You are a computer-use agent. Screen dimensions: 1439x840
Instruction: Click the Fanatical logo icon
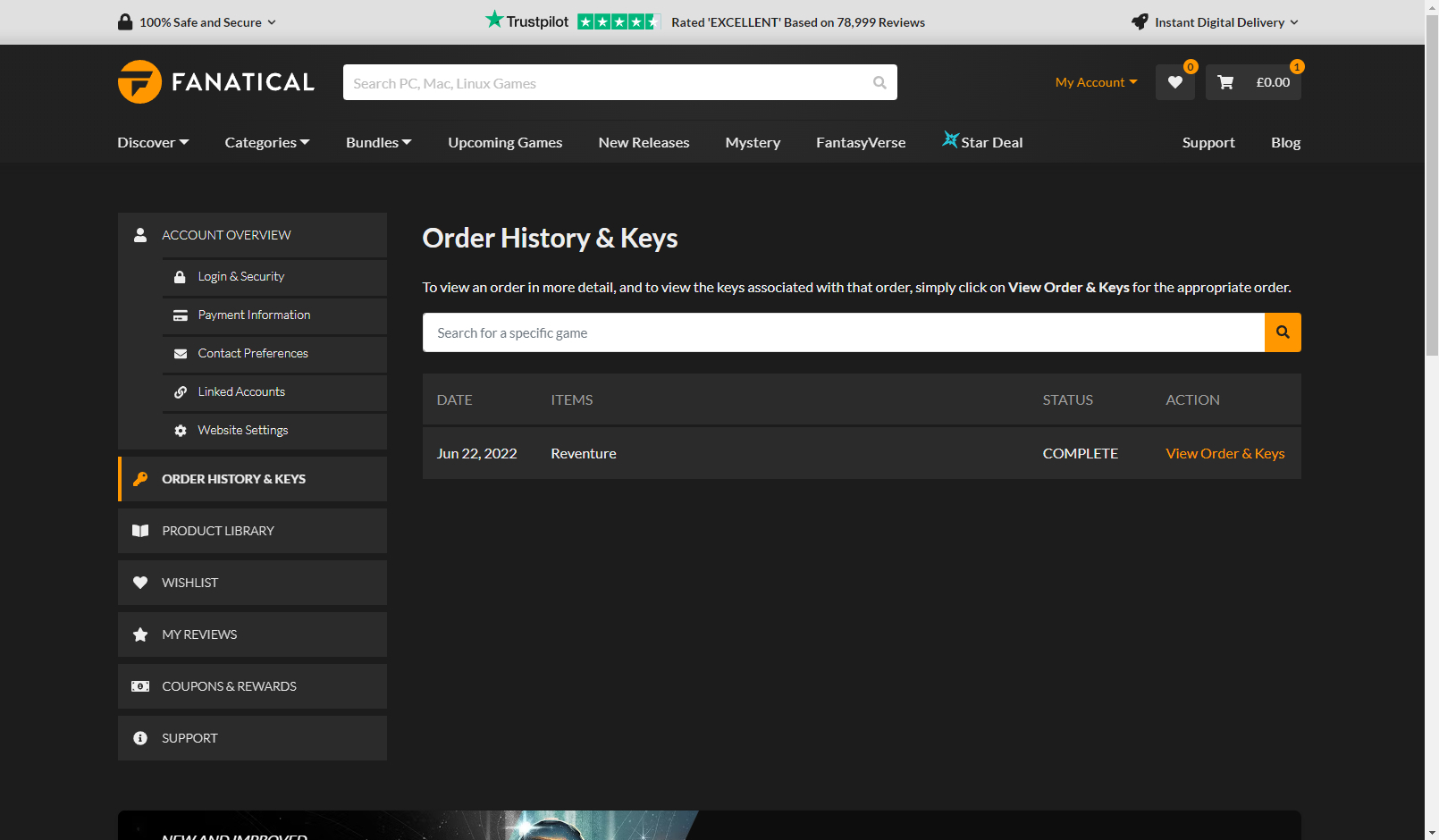(x=139, y=82)
